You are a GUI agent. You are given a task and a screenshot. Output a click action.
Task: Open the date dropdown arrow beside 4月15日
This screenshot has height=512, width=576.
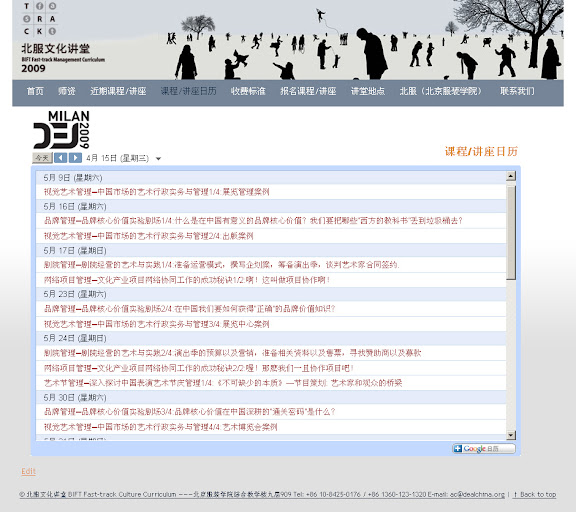tap(158, 159)
